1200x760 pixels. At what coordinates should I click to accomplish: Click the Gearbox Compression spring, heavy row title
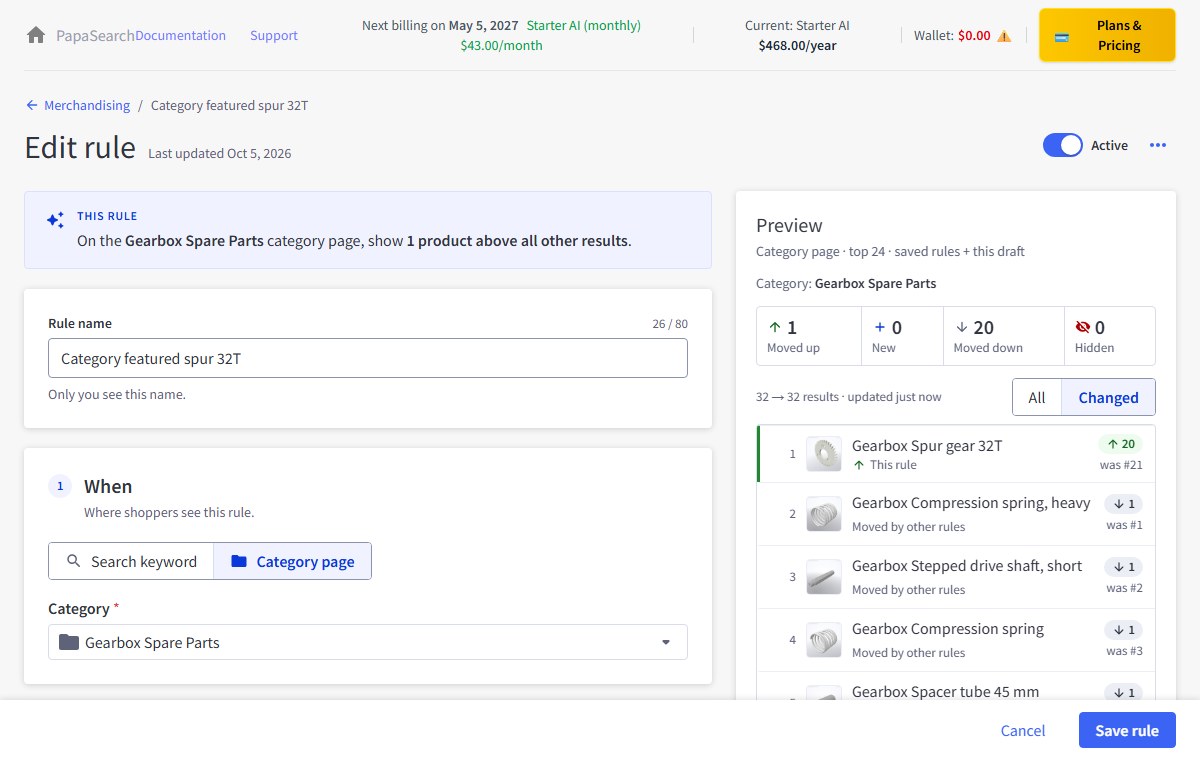(971, 503)
